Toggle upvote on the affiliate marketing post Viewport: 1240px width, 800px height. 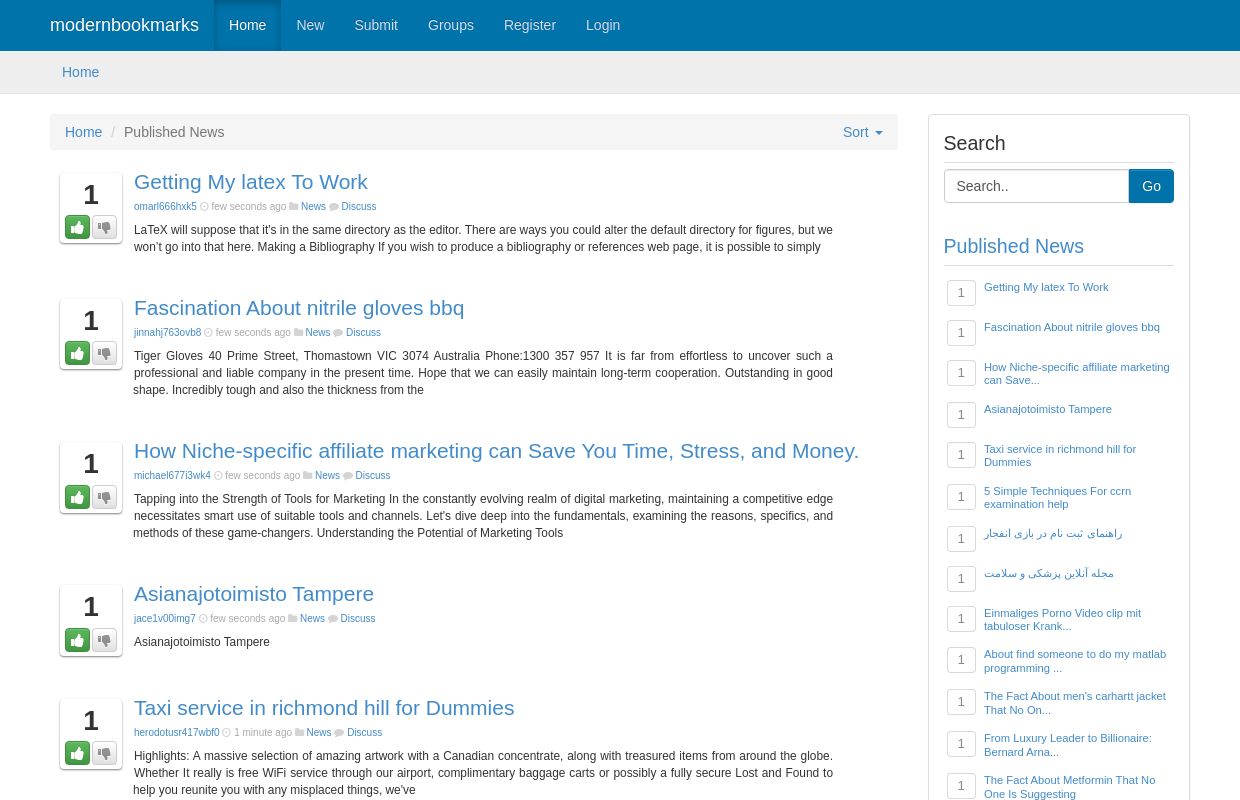(77, 497)
